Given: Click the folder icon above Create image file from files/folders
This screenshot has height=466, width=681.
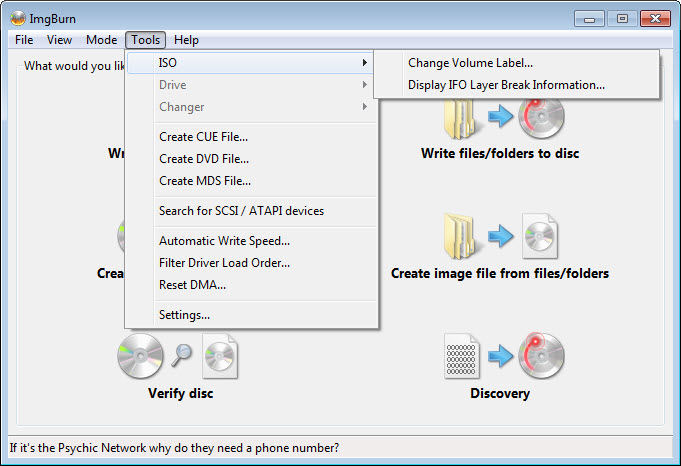Looking at the screenshot, I should coord(460,236).
